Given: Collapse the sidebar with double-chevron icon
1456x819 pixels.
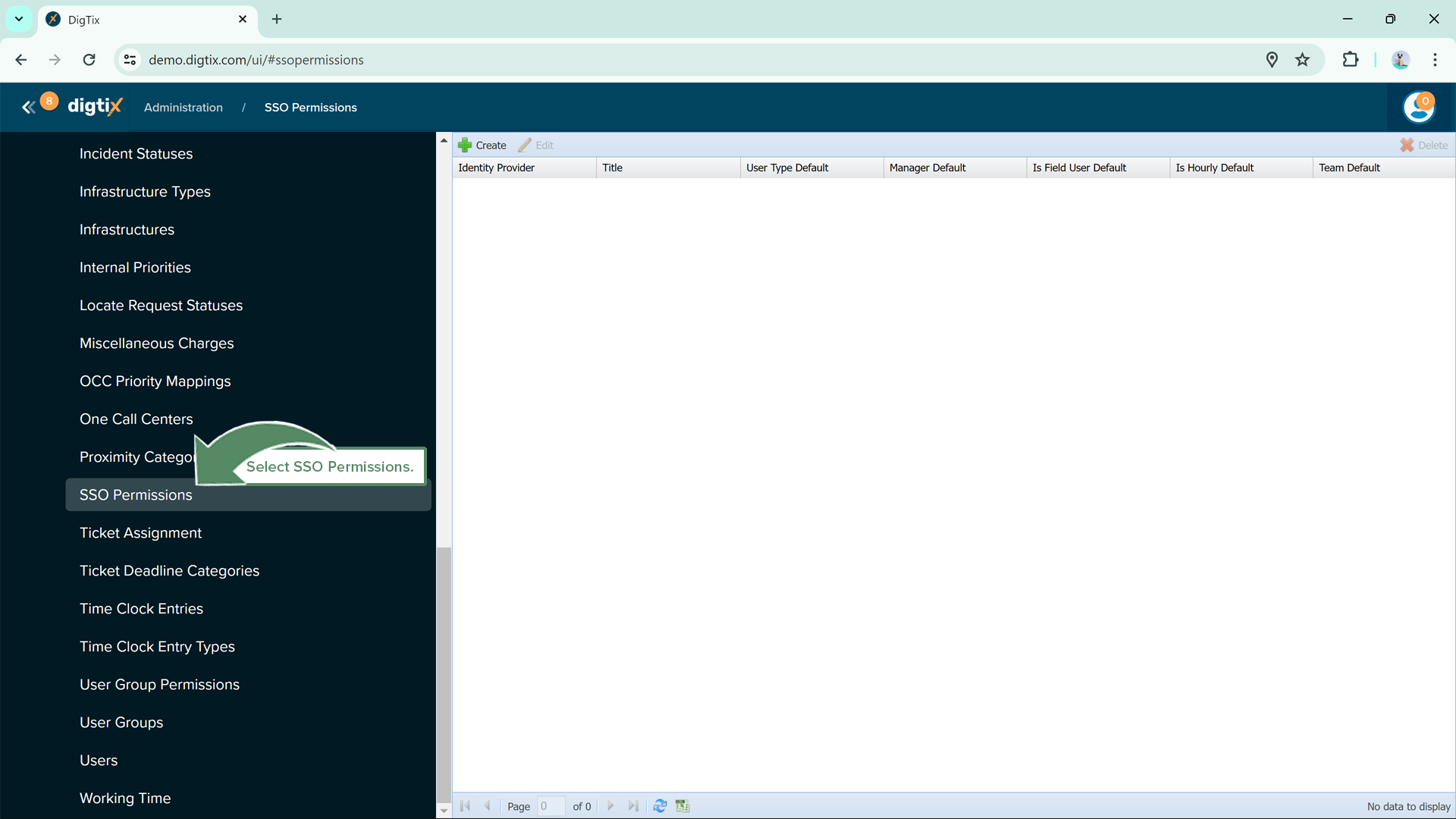Looking at the screenshot, I should [28, 108].
